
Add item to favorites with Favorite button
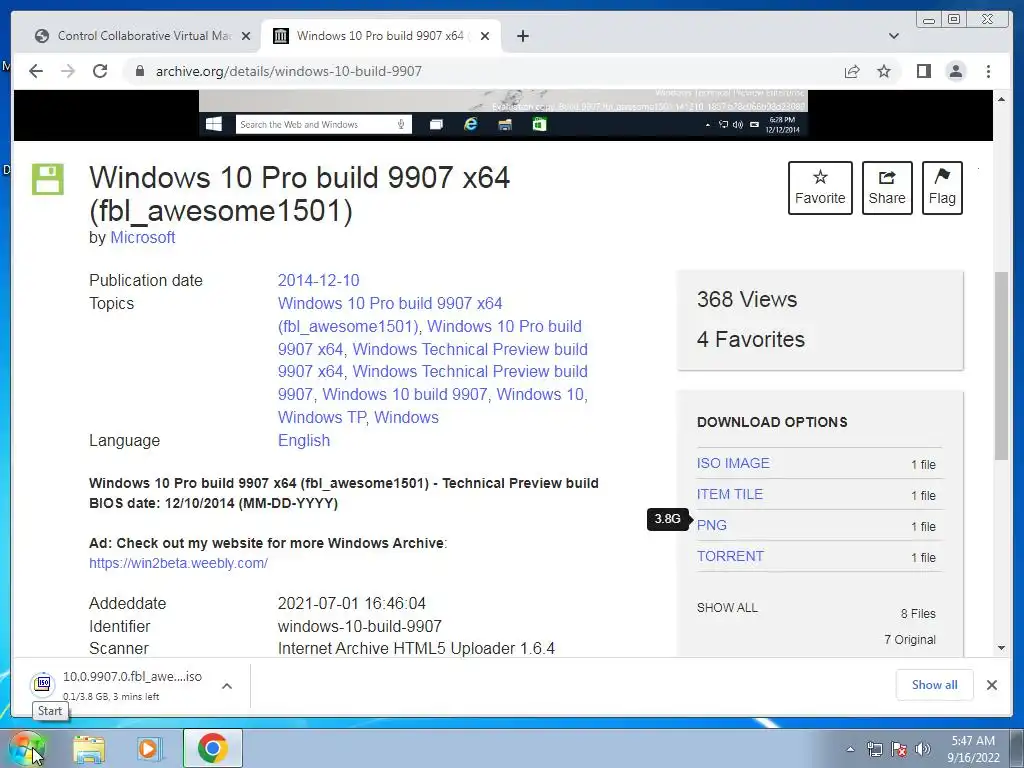[820, 187]
